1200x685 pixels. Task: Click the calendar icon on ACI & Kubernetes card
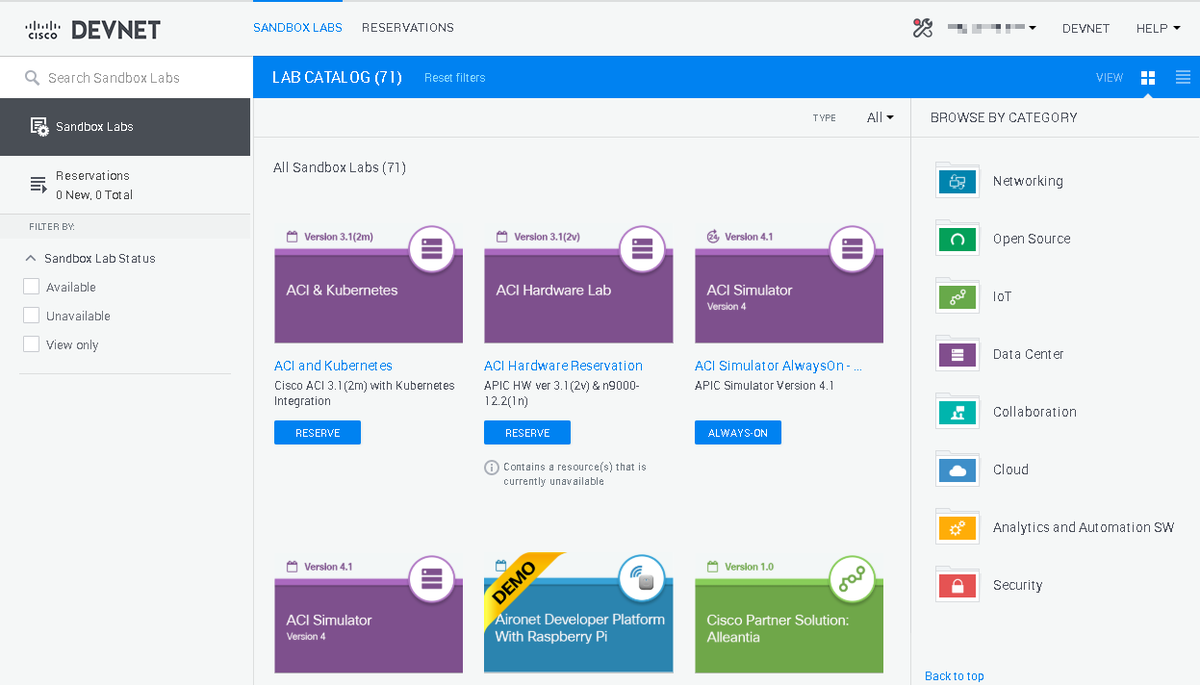292,237
